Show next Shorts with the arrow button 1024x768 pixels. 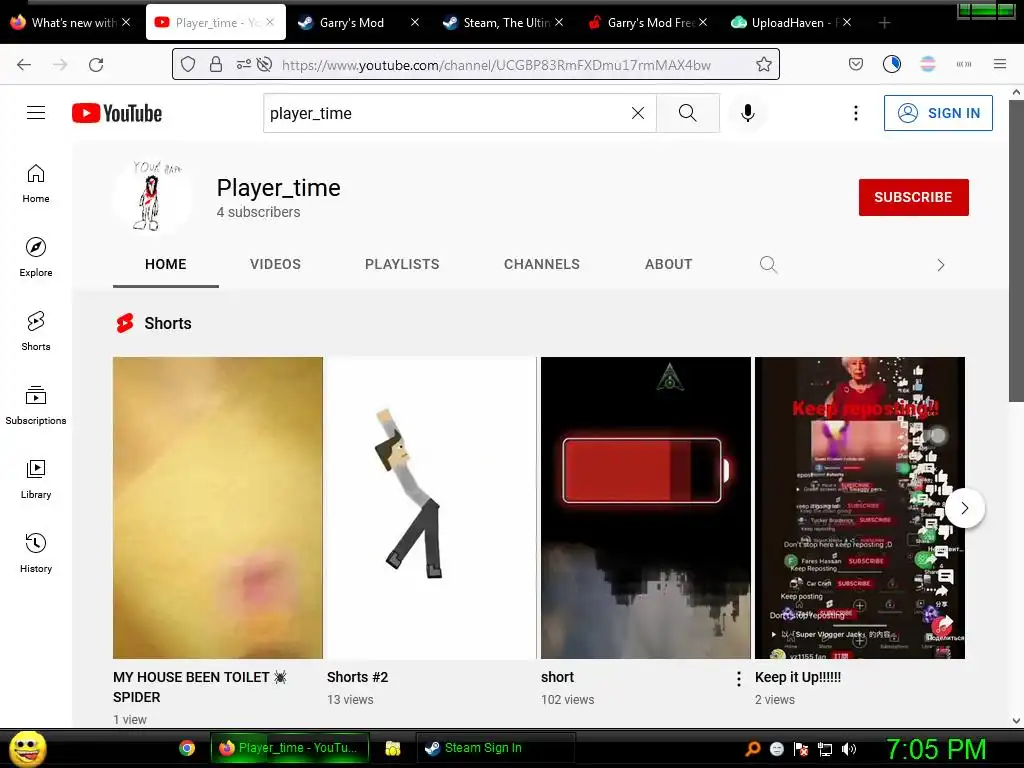[965, 508]
